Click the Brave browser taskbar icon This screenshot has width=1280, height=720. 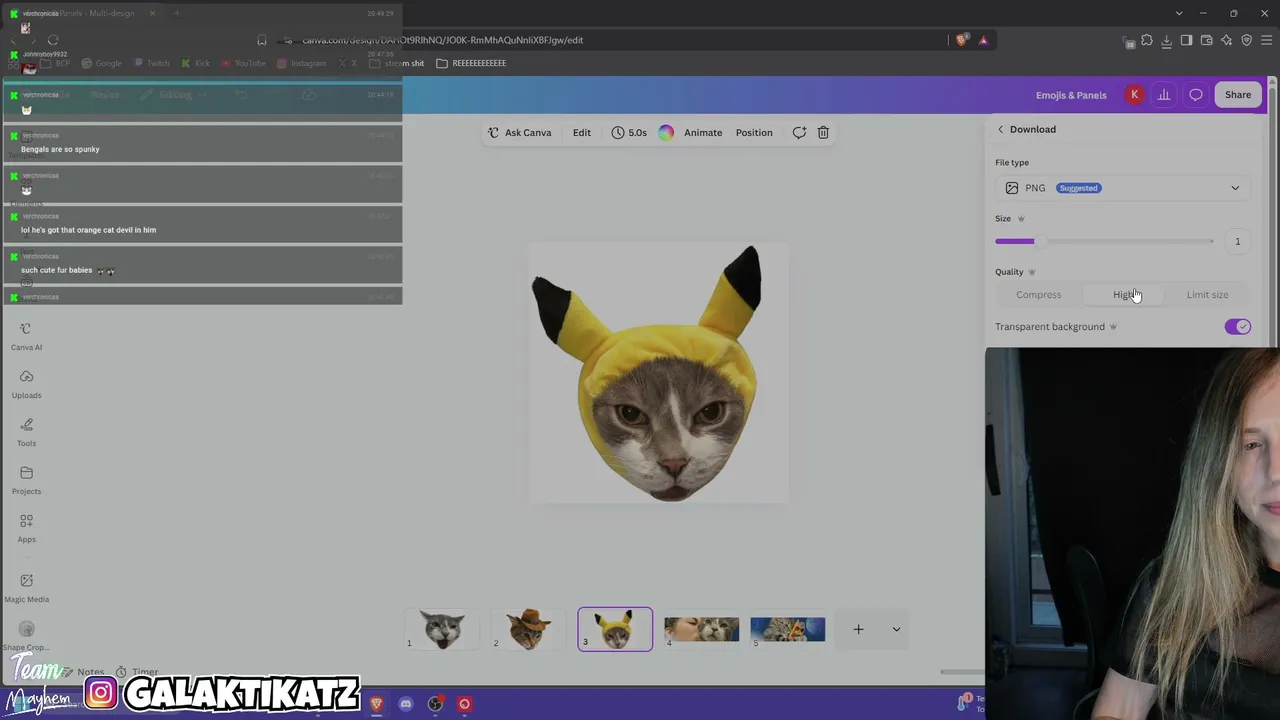coord(376,704)
